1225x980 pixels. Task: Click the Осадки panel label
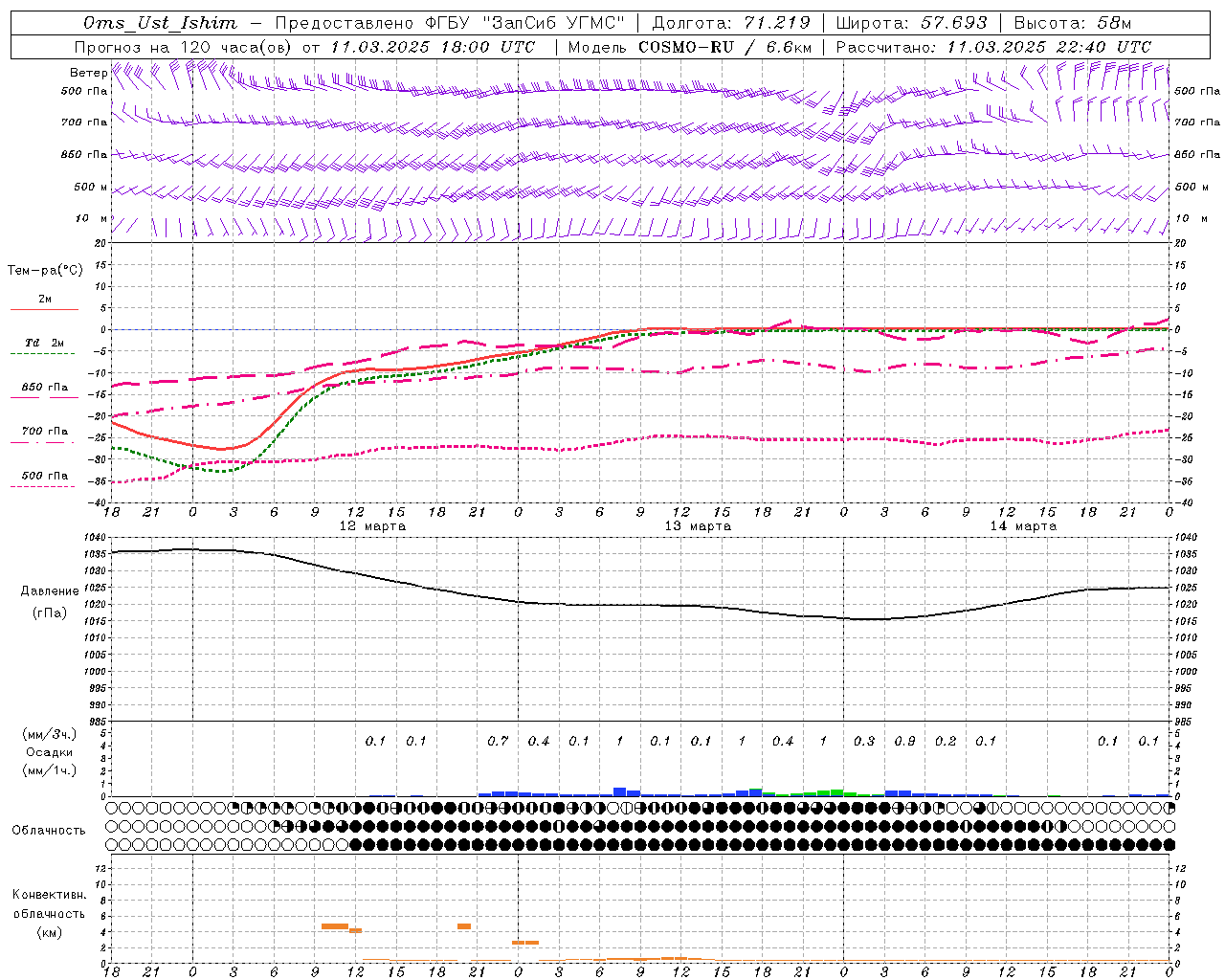[x=50, y=752]
